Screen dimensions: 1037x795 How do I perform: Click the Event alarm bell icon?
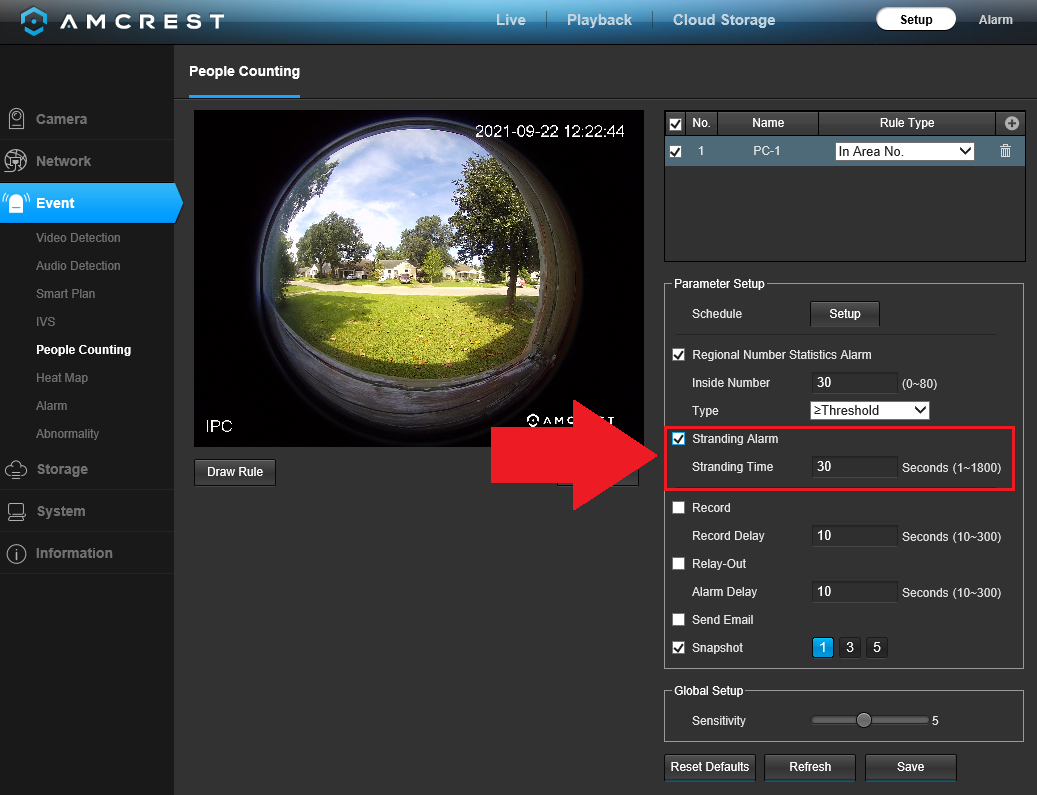tap(16, 203)
